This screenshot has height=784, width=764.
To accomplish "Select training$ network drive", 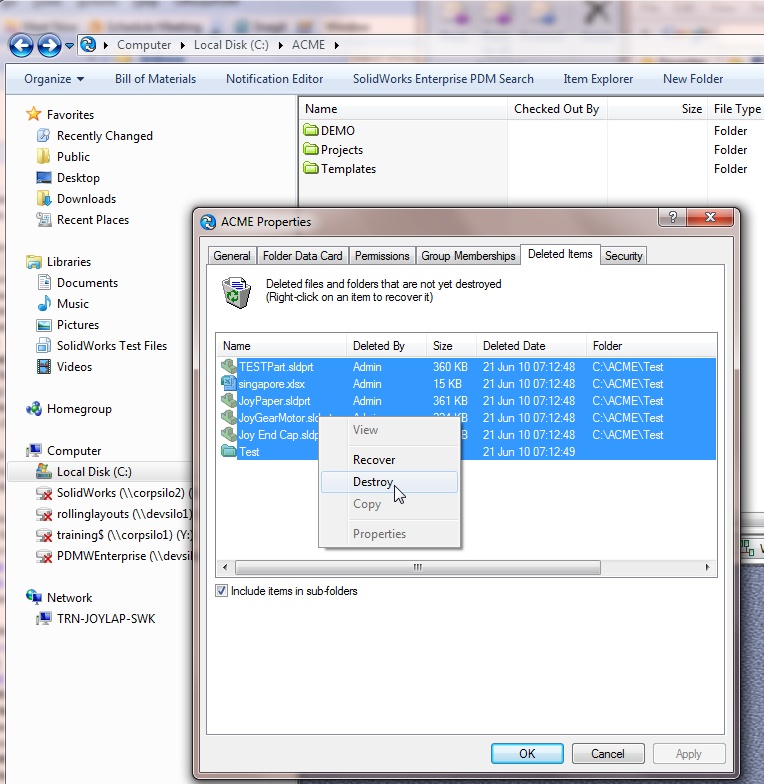I will click(x=124, y=535).
